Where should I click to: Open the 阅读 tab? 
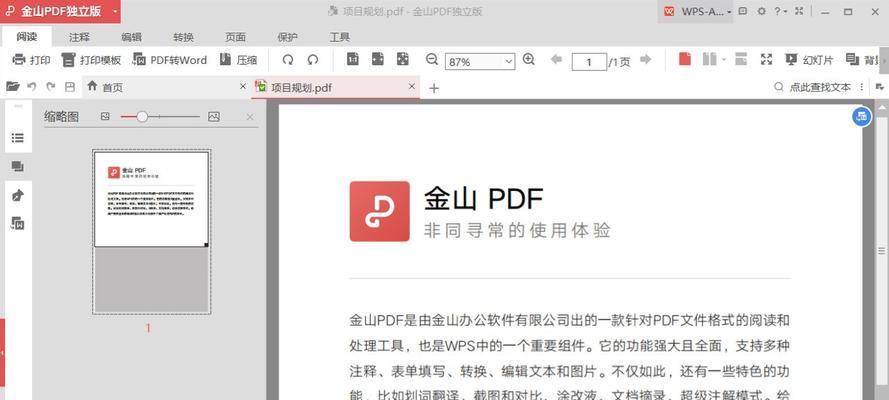(27, 37)
